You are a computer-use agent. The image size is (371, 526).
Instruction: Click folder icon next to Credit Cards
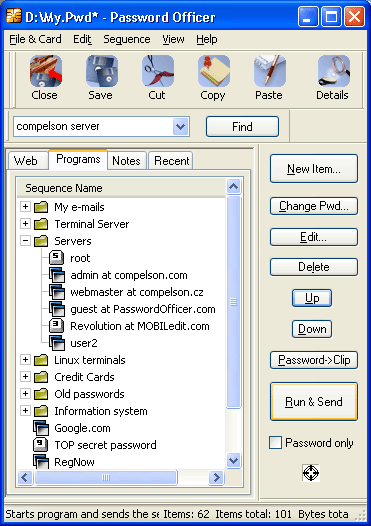41,377
